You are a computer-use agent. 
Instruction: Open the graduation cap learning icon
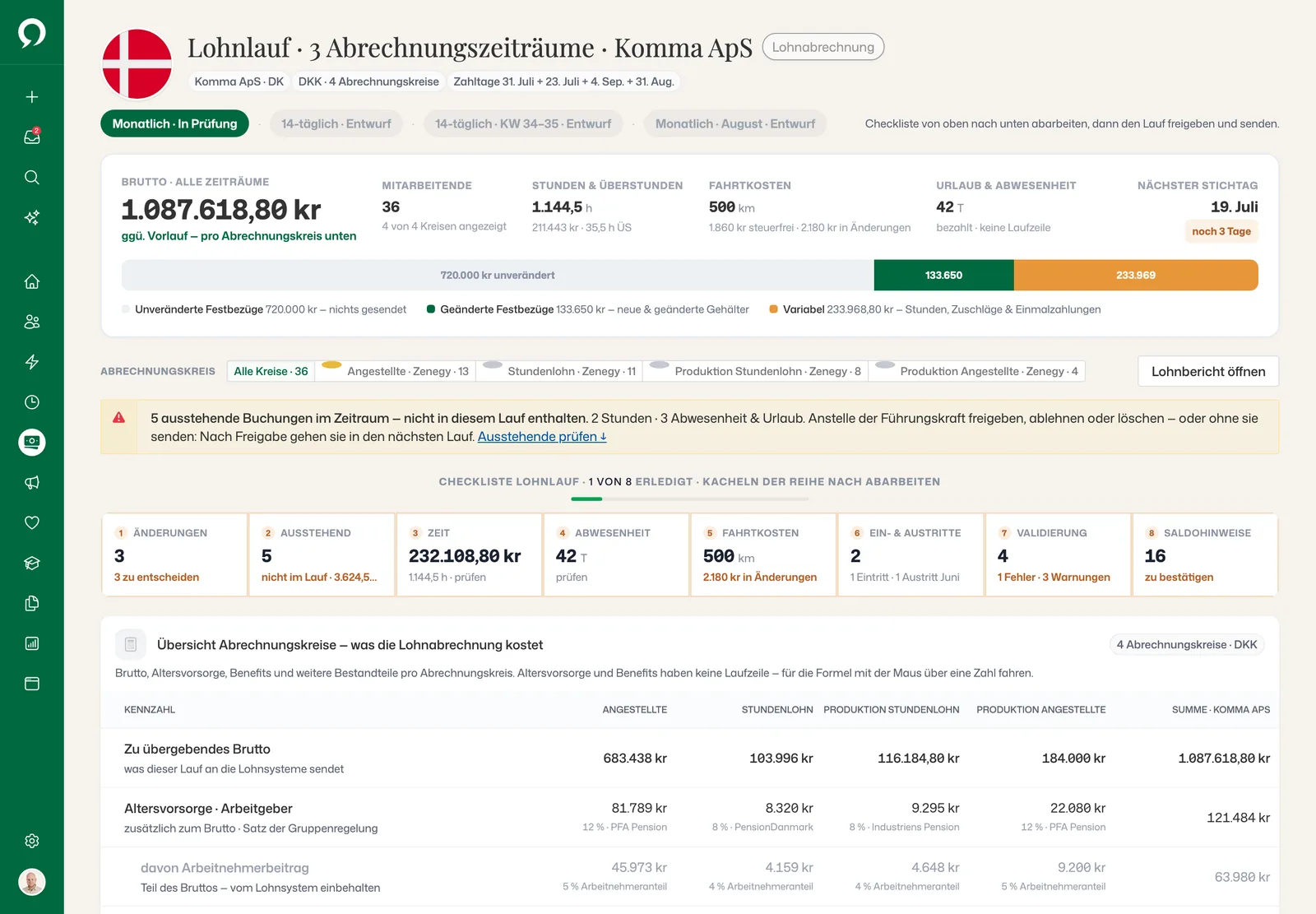[x=32, y=564]
